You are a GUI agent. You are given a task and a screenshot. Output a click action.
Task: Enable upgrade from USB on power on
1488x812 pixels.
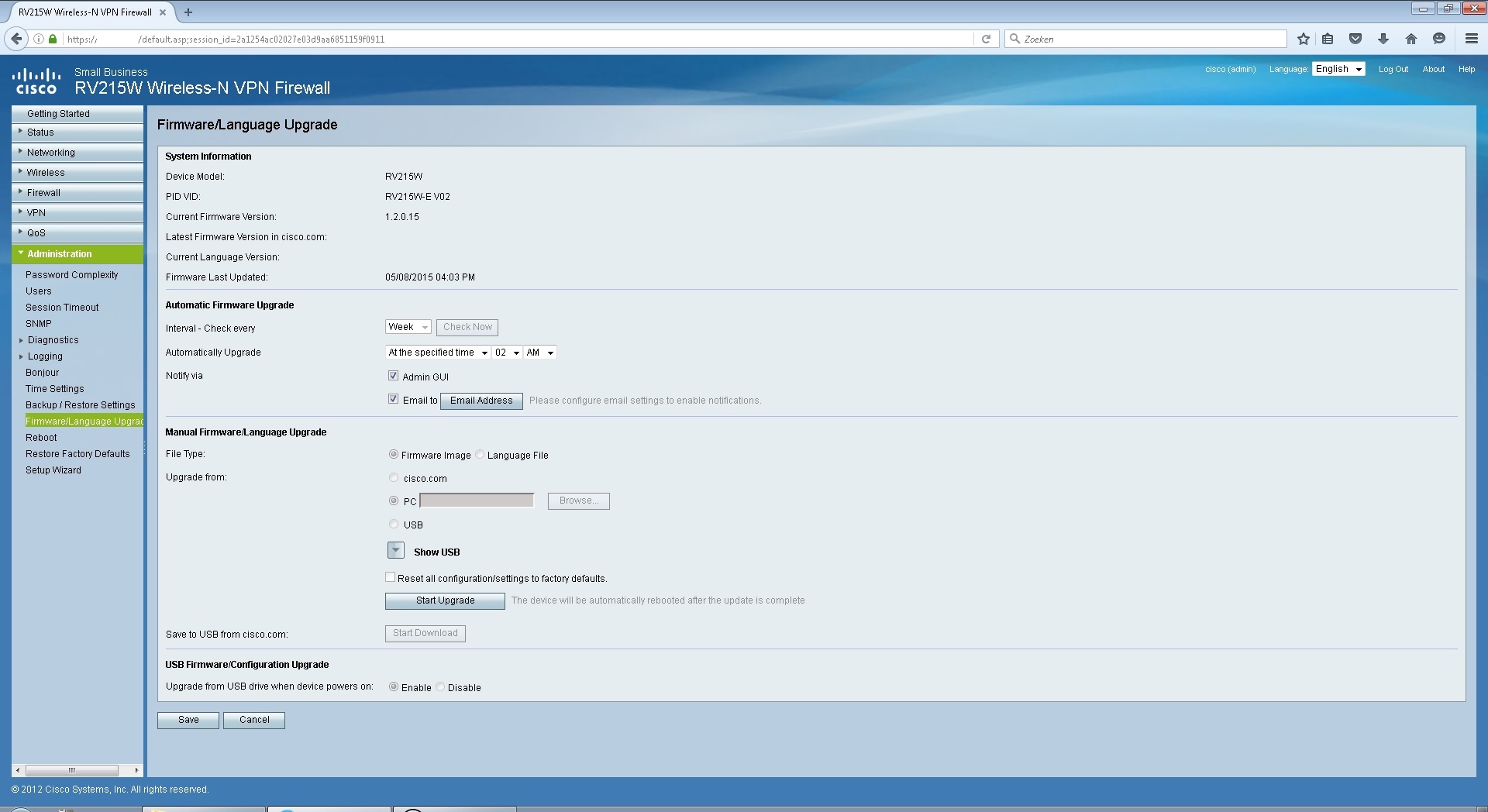394,687
